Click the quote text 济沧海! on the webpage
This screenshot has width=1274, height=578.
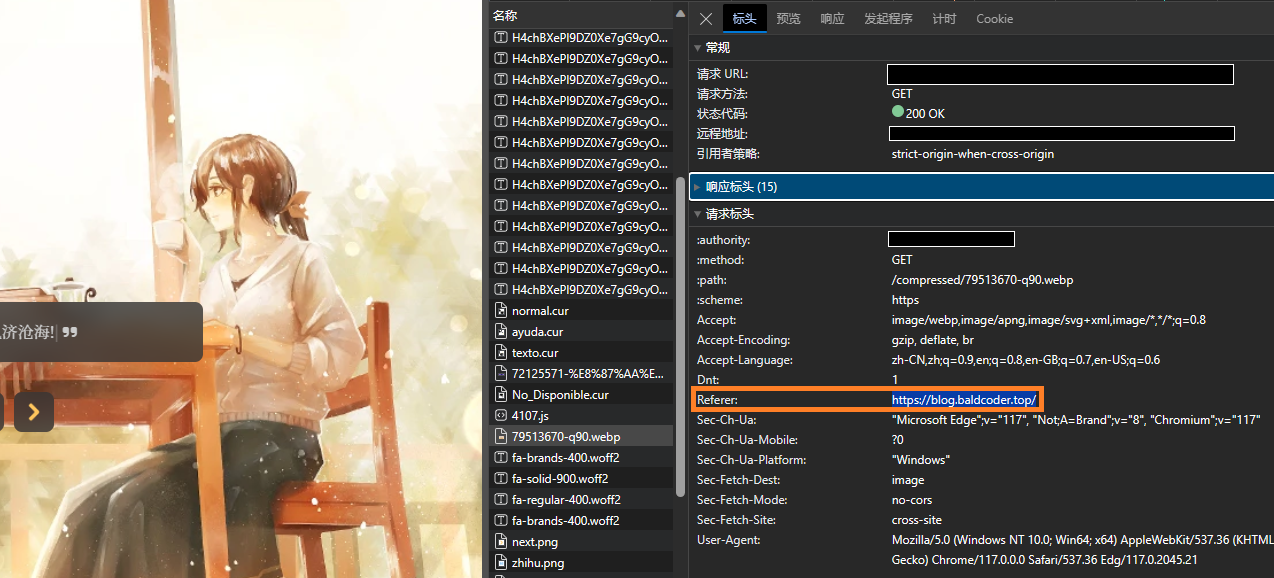(28, 332)
